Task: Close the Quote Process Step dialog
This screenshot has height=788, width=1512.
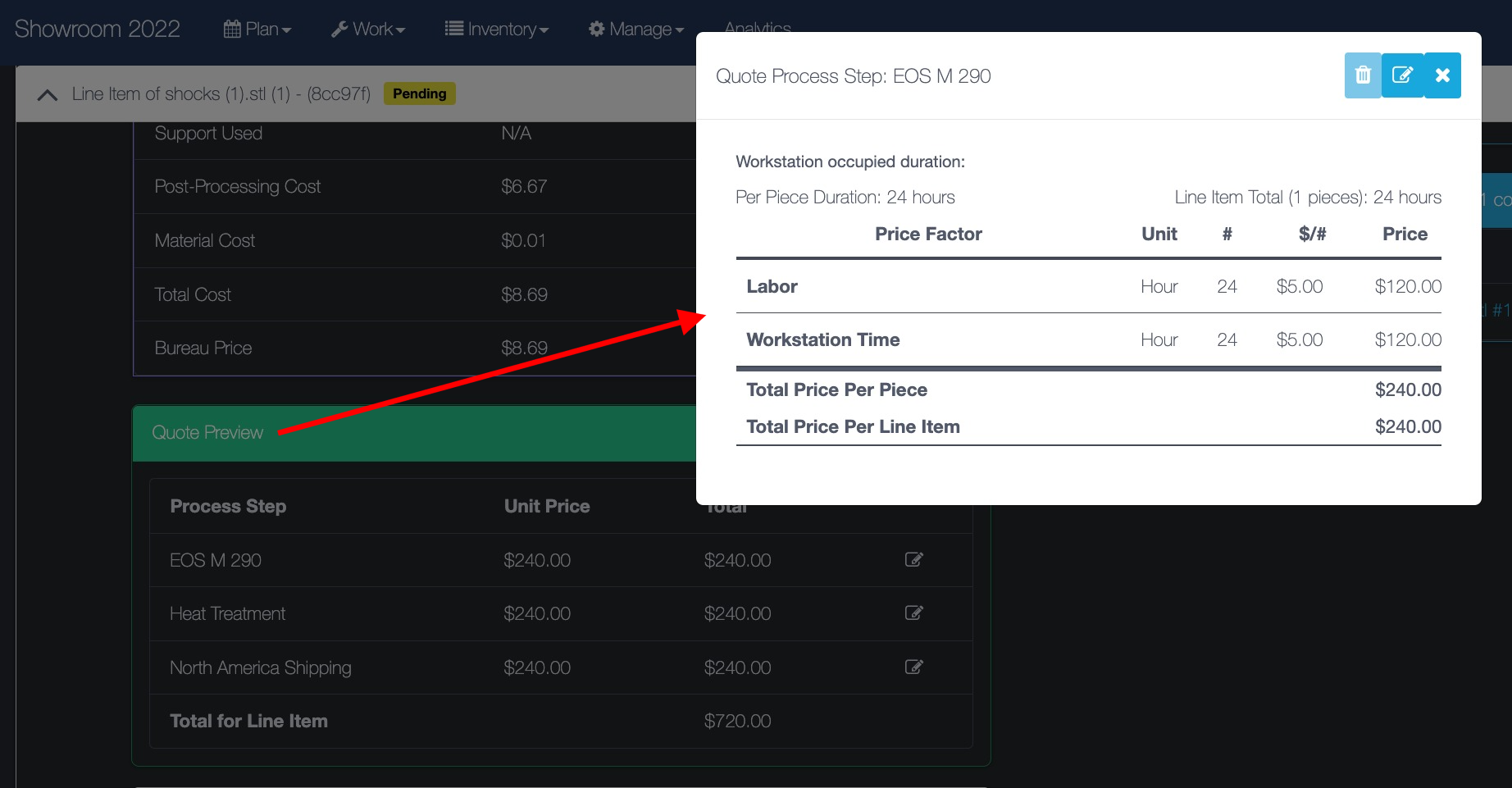Action: 1442,75
